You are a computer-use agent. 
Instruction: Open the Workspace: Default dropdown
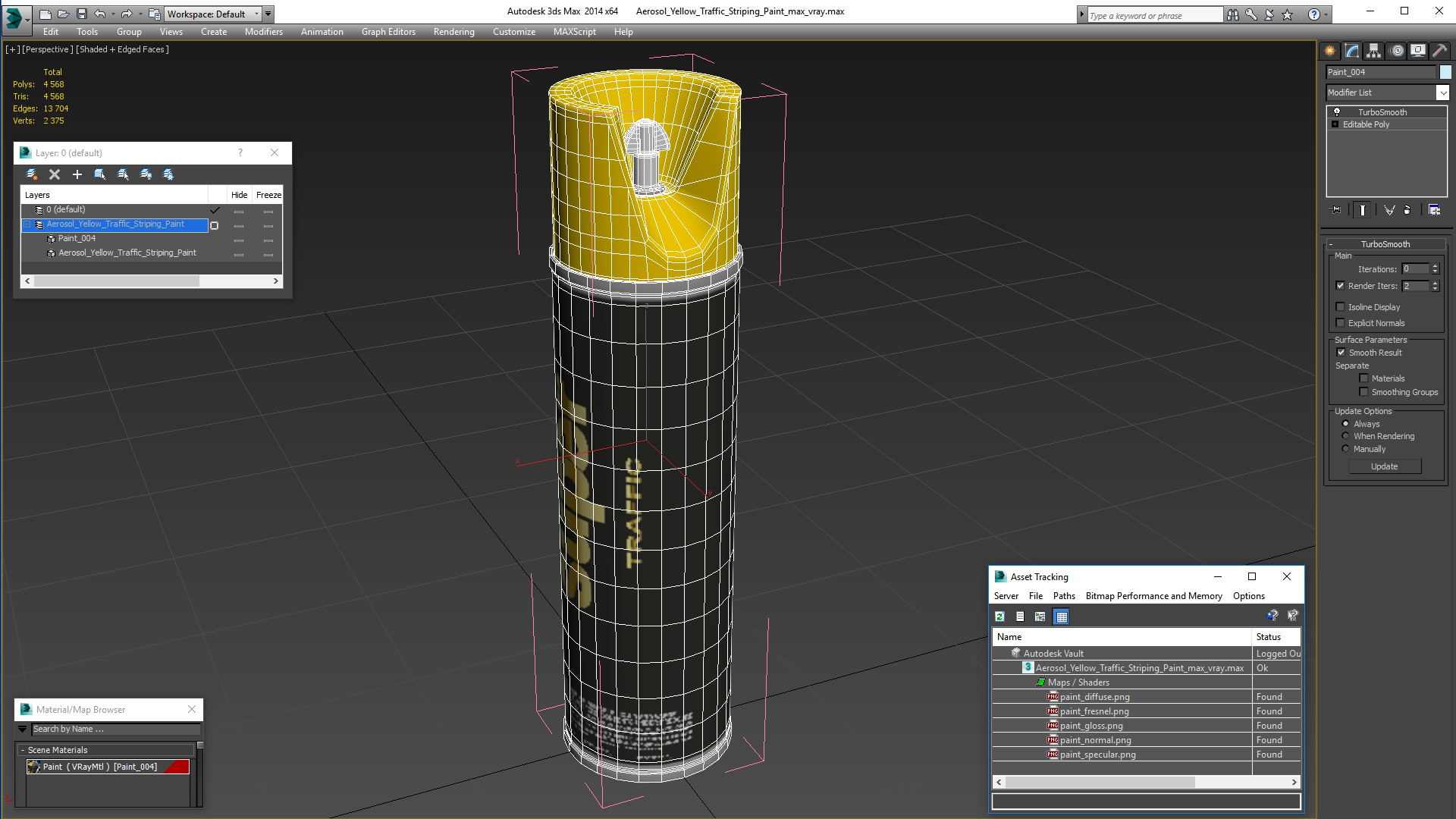(213, 14)
